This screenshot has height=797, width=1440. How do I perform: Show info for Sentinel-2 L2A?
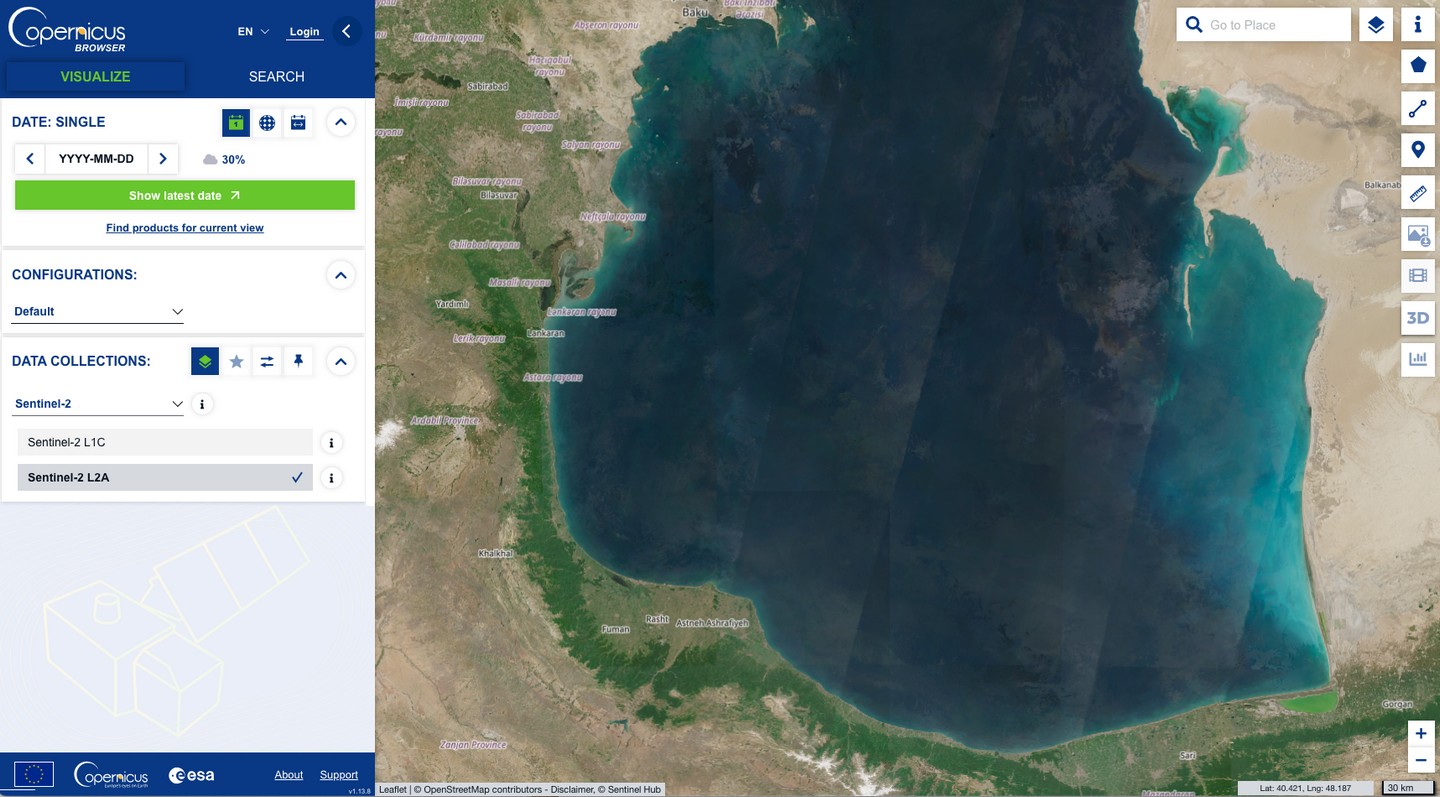coord(331,478)
